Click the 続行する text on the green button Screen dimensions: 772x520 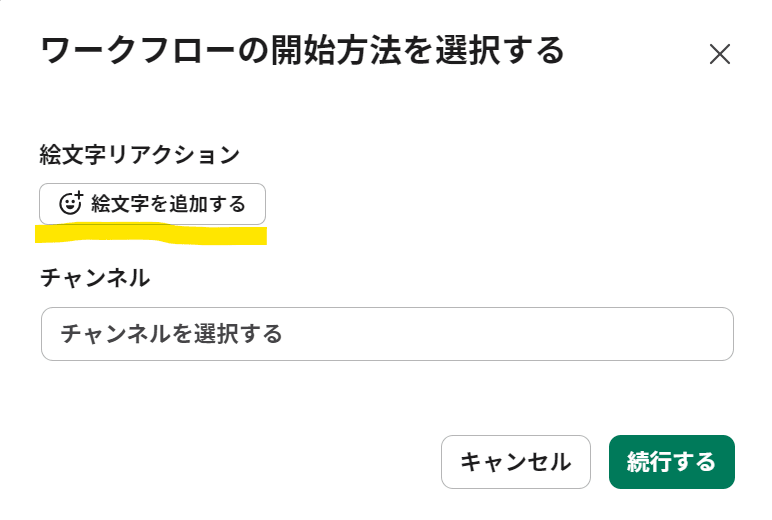[672, 462]
